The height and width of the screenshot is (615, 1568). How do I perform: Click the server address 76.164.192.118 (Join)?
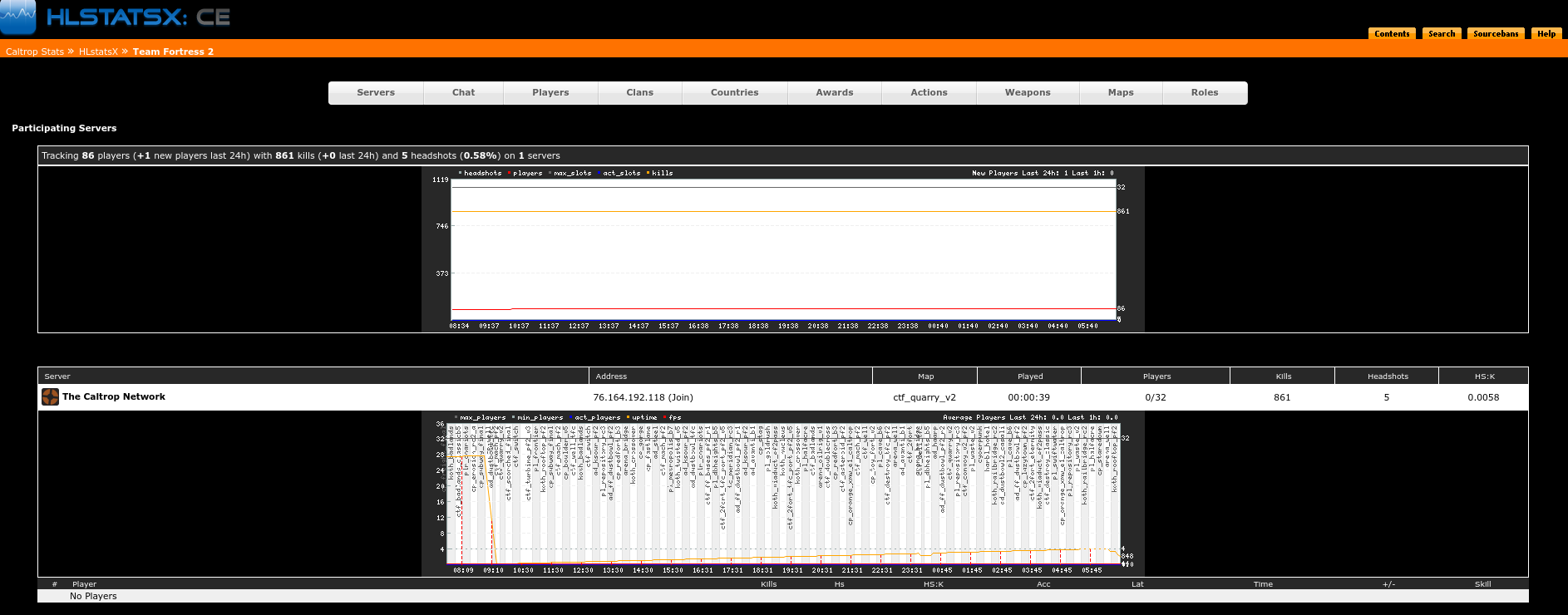pos(643,397)
